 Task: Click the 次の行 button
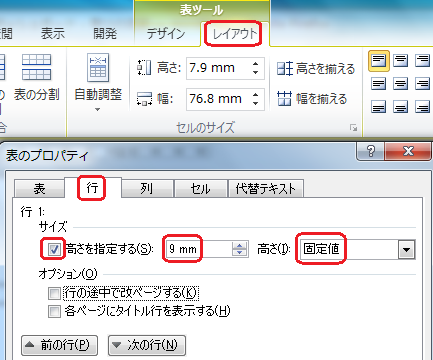point(147,345)
